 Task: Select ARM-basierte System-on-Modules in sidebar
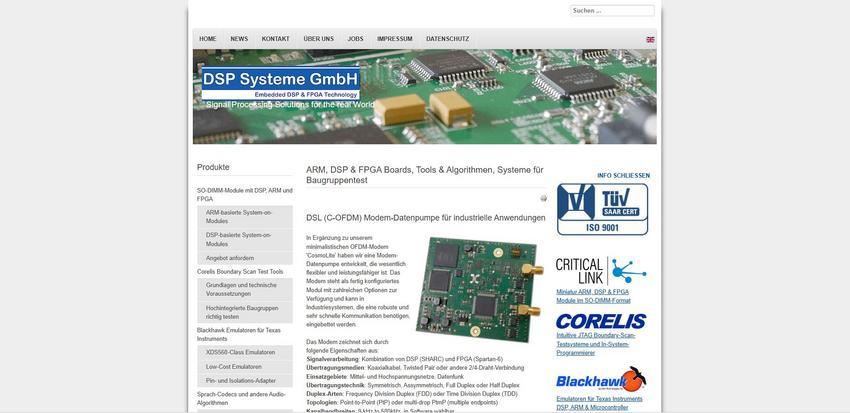[x=244, y=217]
